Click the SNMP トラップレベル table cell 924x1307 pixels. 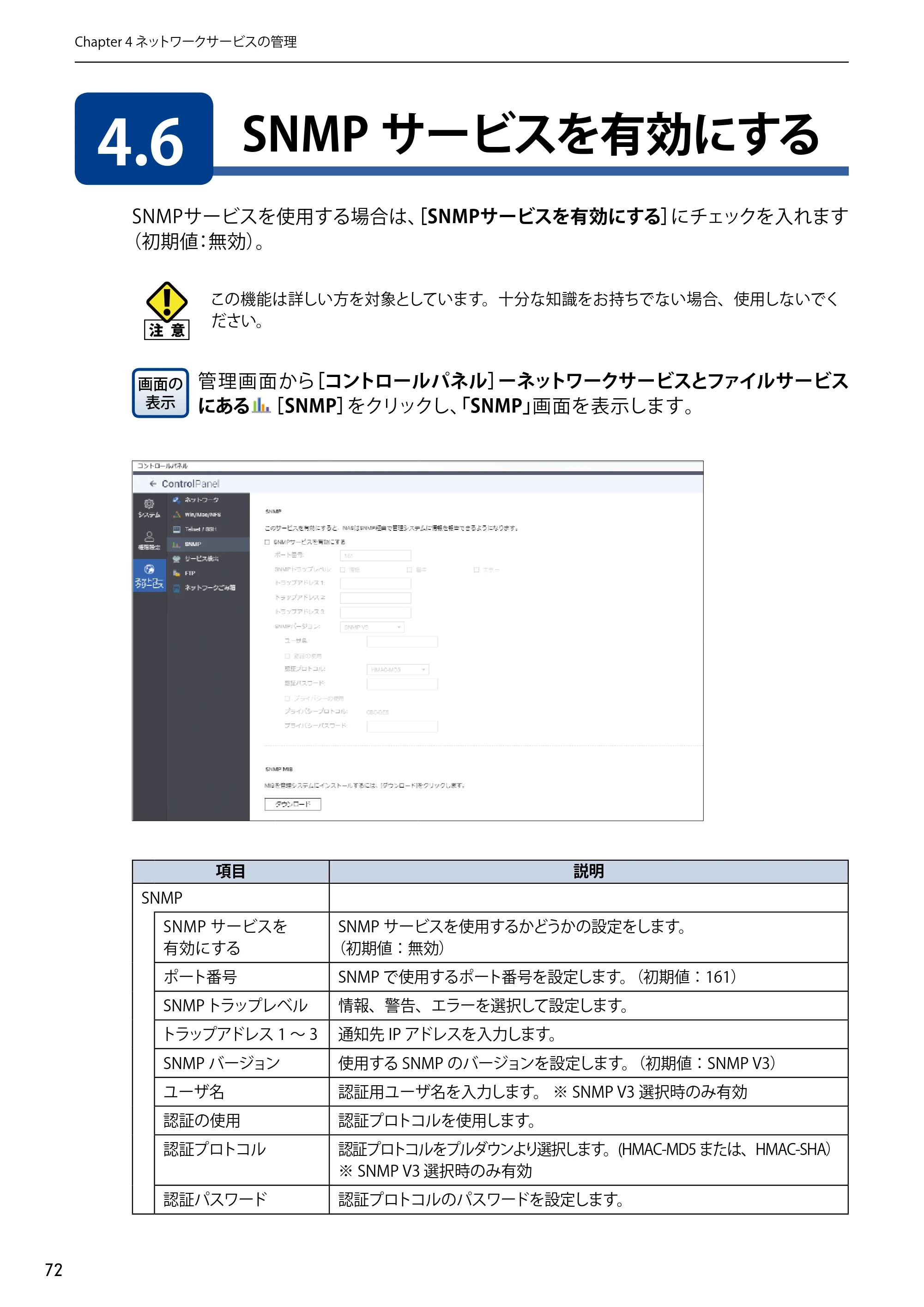click(242, 1005)
